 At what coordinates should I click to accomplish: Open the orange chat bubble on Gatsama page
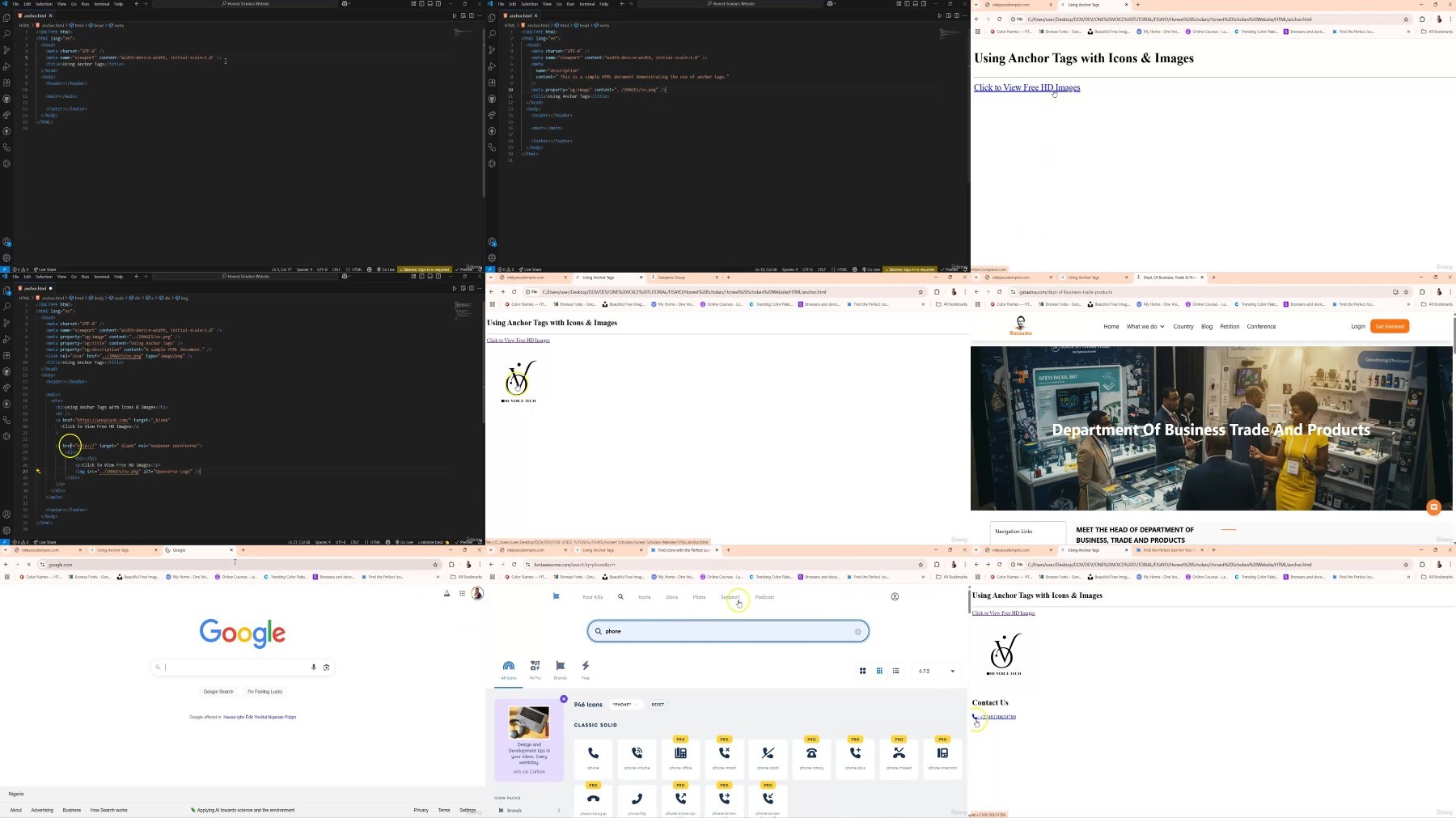click(1433, 507)
